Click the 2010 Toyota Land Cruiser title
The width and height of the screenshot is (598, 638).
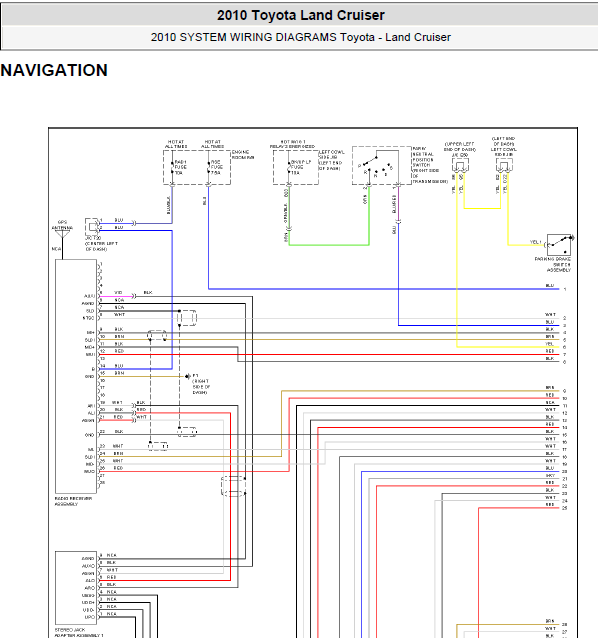pos(301,15)
